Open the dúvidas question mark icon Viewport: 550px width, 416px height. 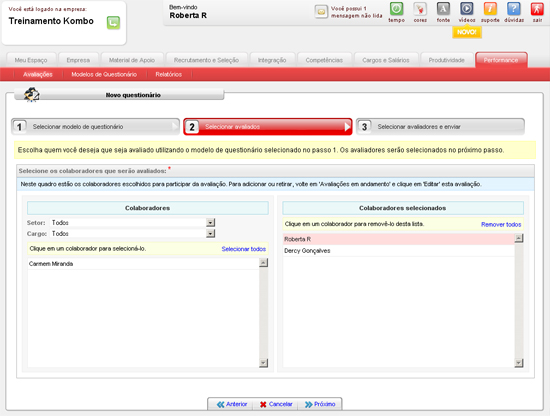pos(514,9)
